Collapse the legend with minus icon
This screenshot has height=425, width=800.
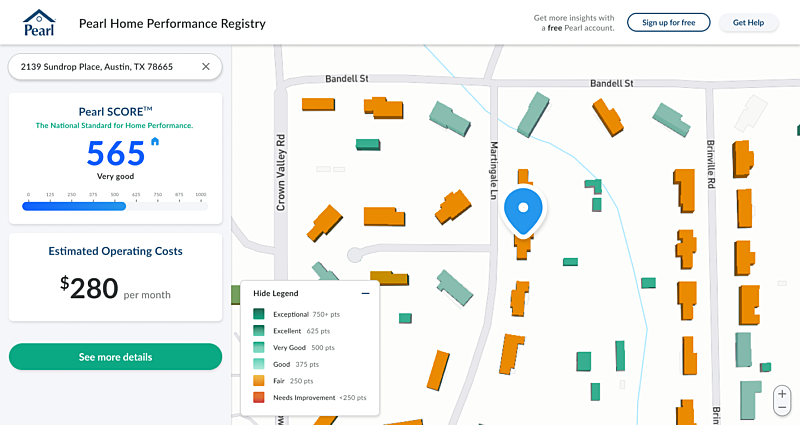pos(366,293)
